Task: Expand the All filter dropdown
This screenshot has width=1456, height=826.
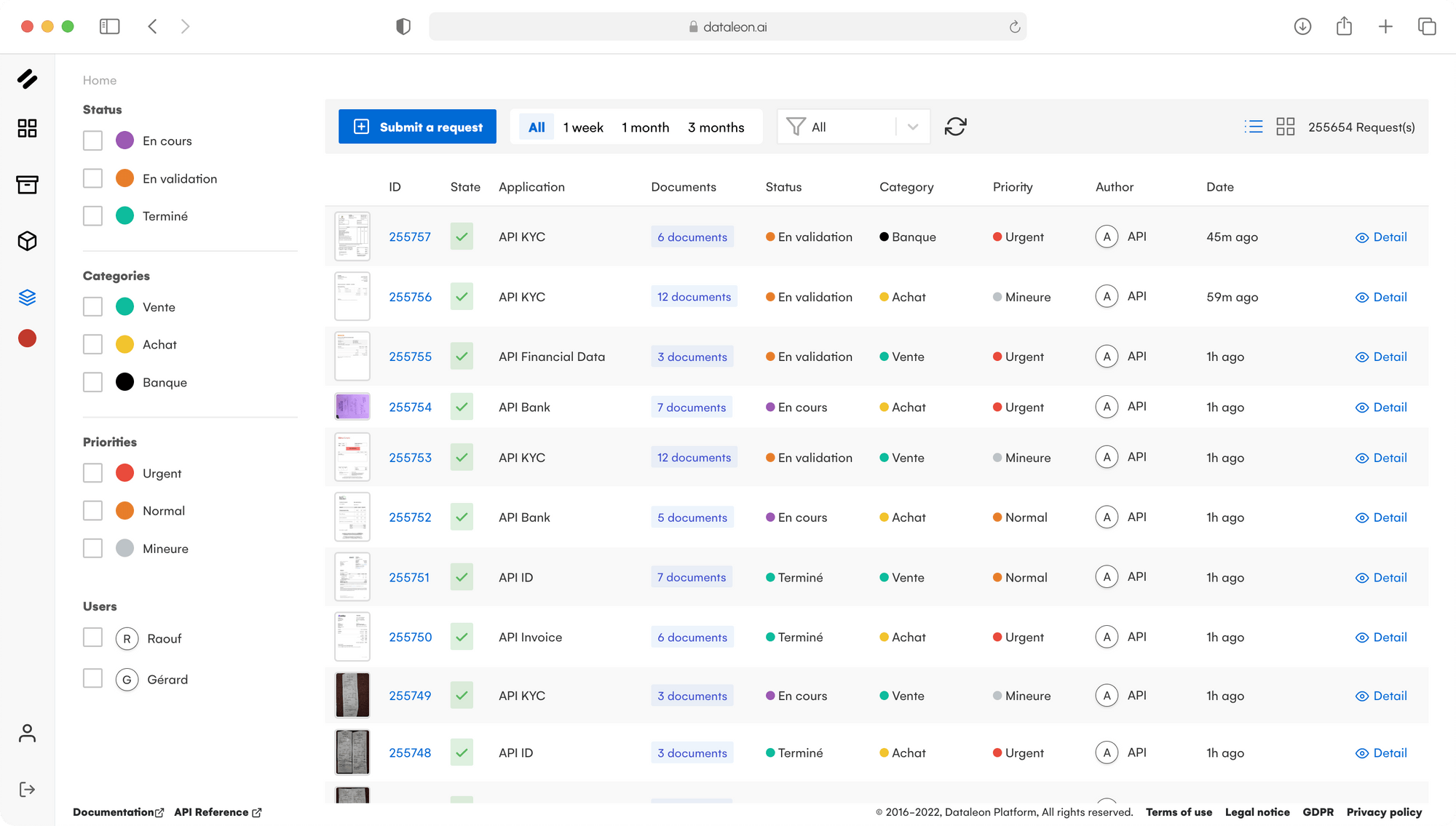Action: pyautogui.click(x=912, y=127)
